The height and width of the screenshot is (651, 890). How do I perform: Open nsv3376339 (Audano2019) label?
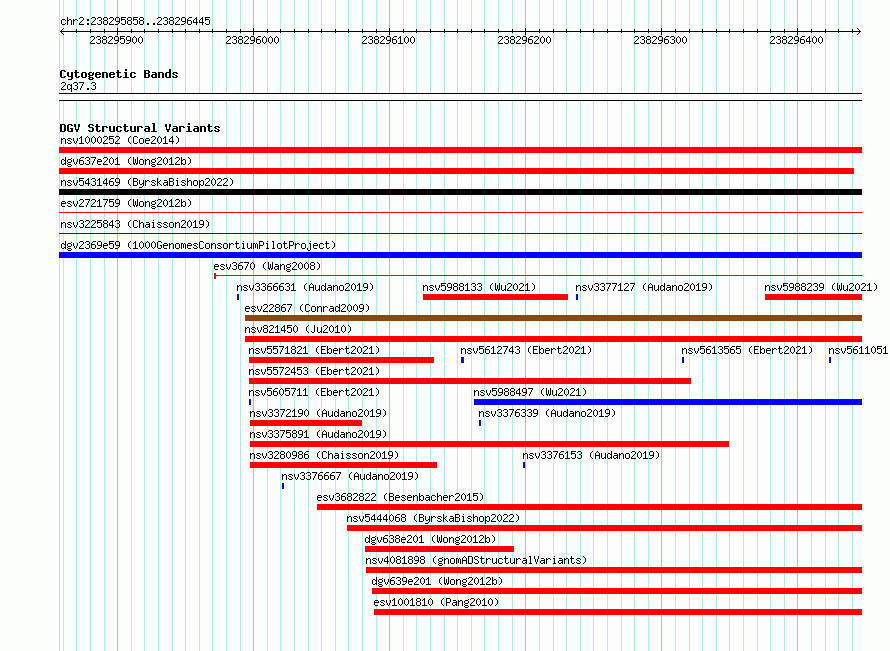point(547,413)
